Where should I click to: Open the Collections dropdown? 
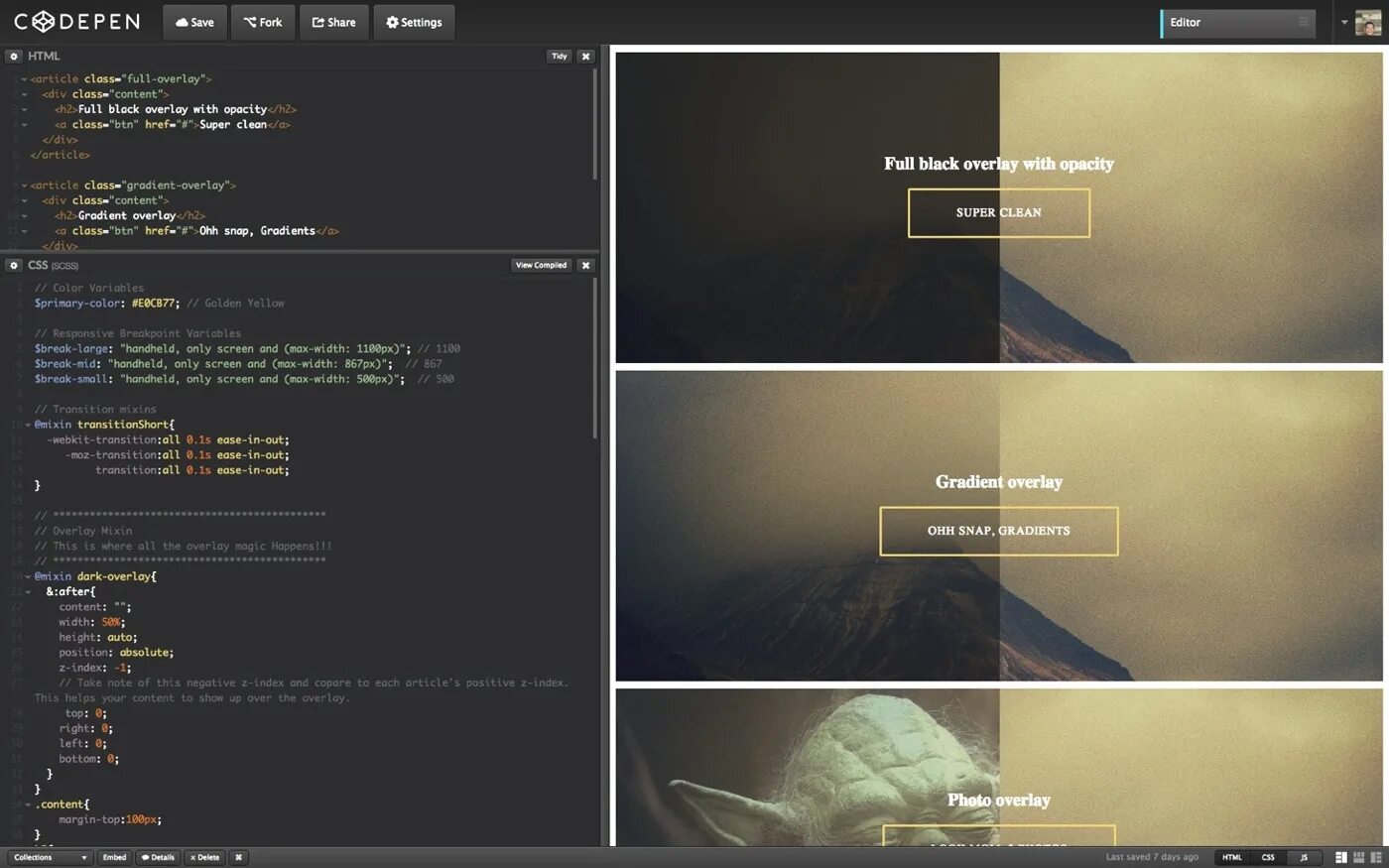click(50, 857)
